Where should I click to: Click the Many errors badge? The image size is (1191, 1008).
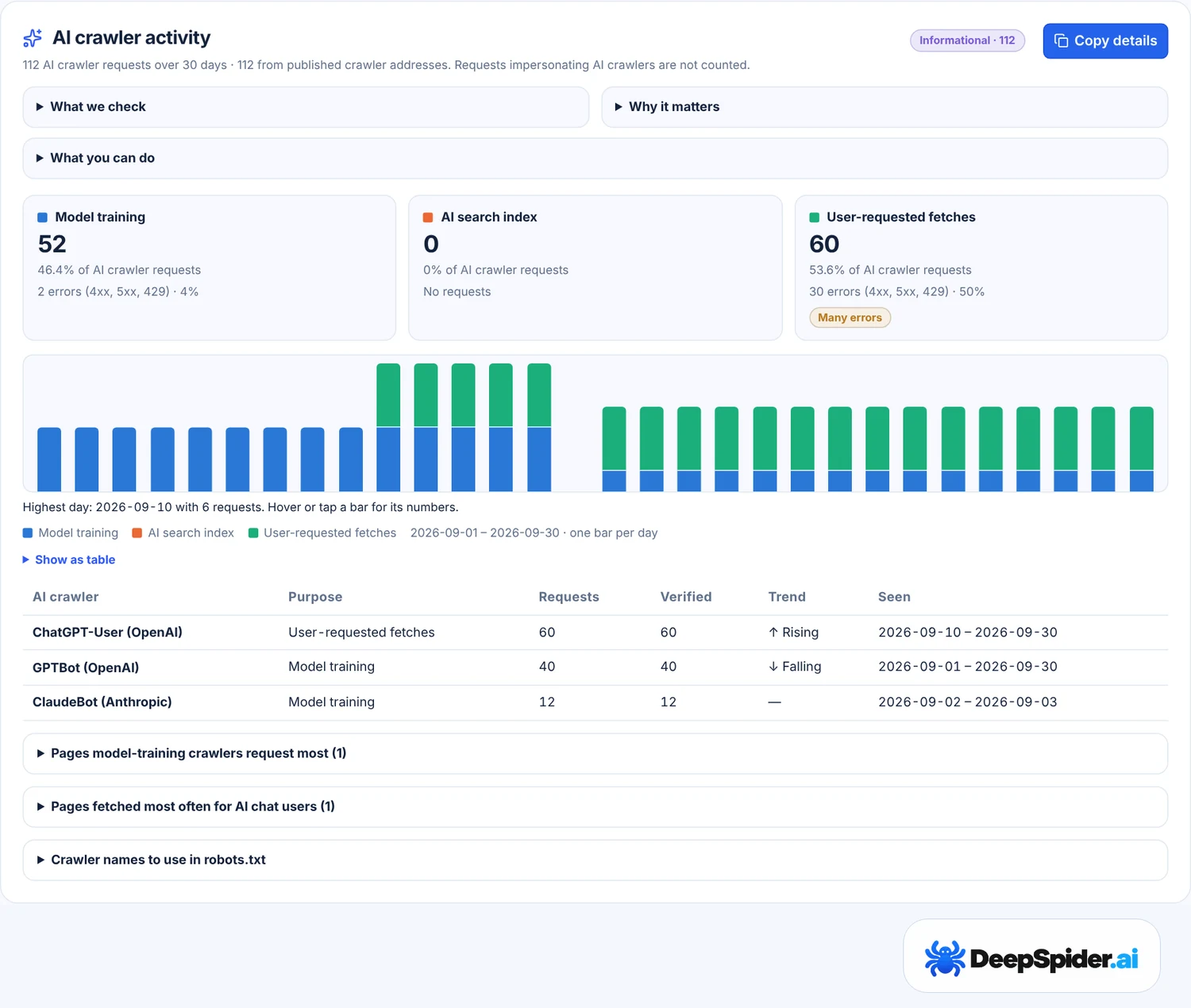point(850,318)
